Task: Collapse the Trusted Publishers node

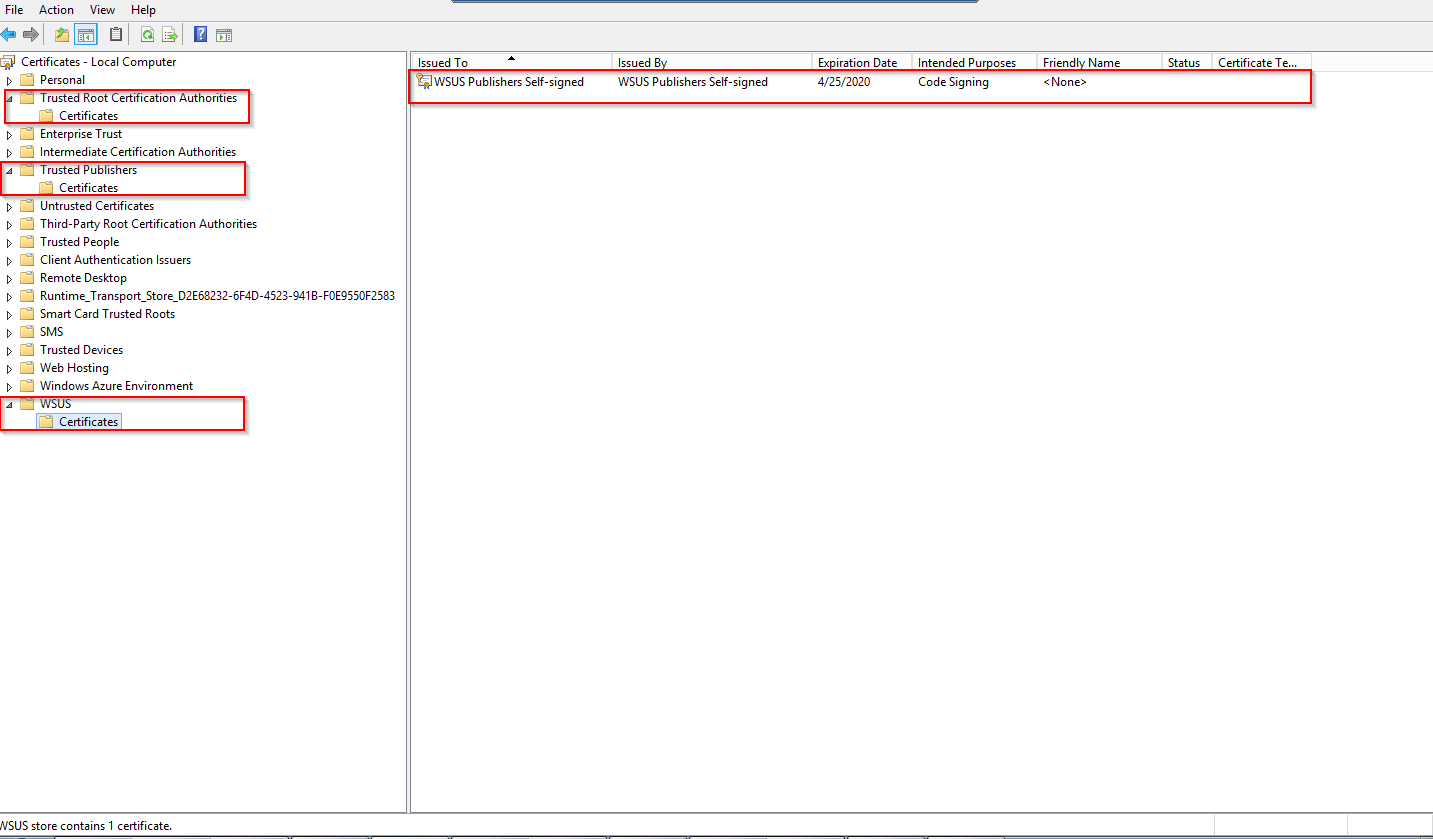Action: coord(10,170)
